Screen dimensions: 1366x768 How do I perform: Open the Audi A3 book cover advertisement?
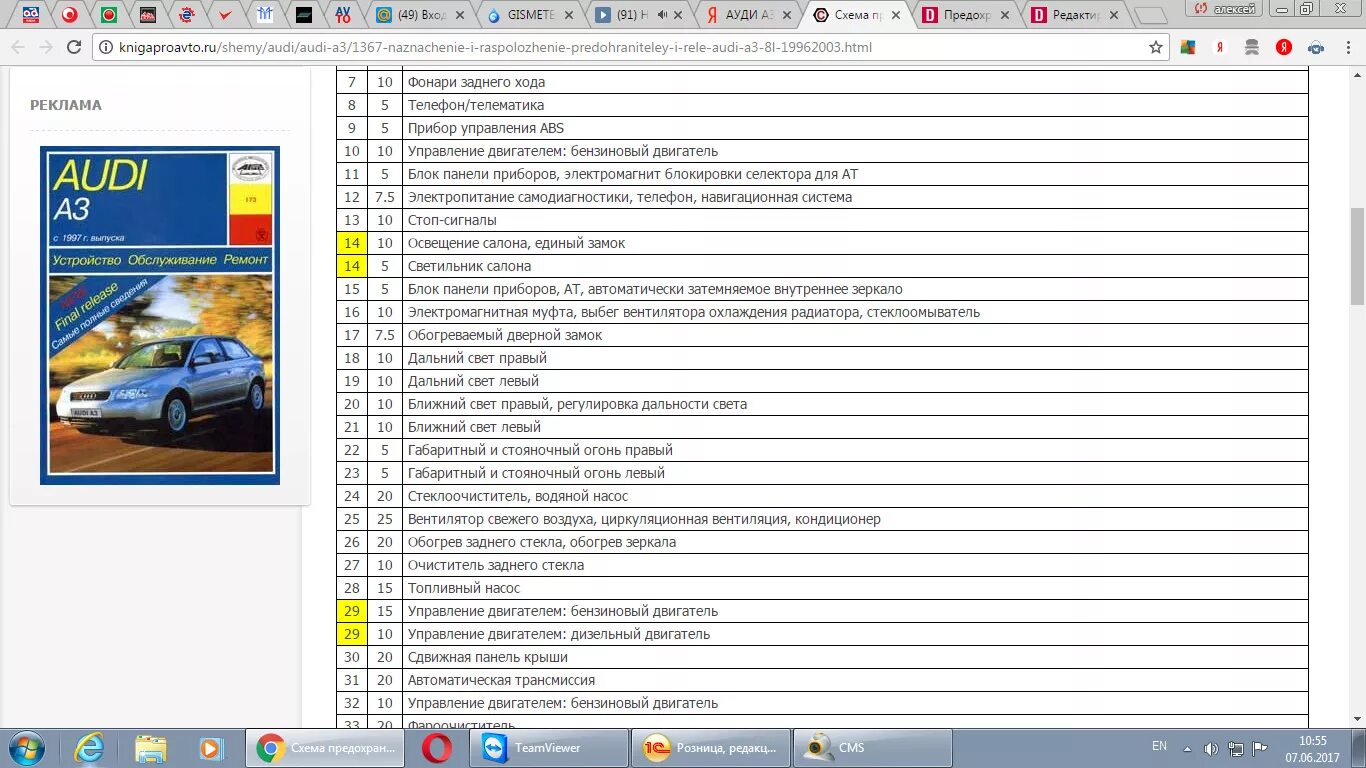(160, 316)
